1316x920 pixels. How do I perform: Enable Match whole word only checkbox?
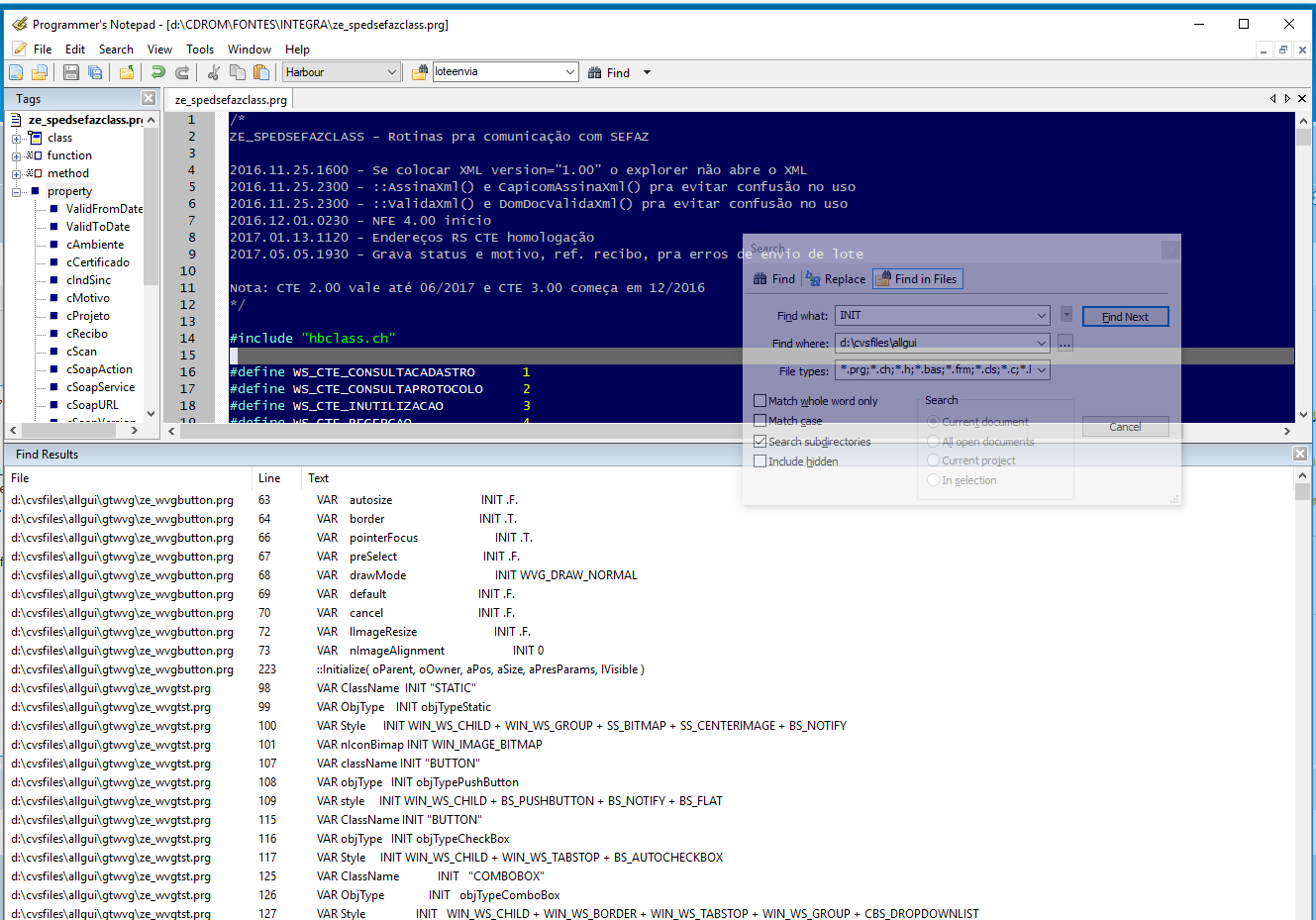[x=760, y=401]
